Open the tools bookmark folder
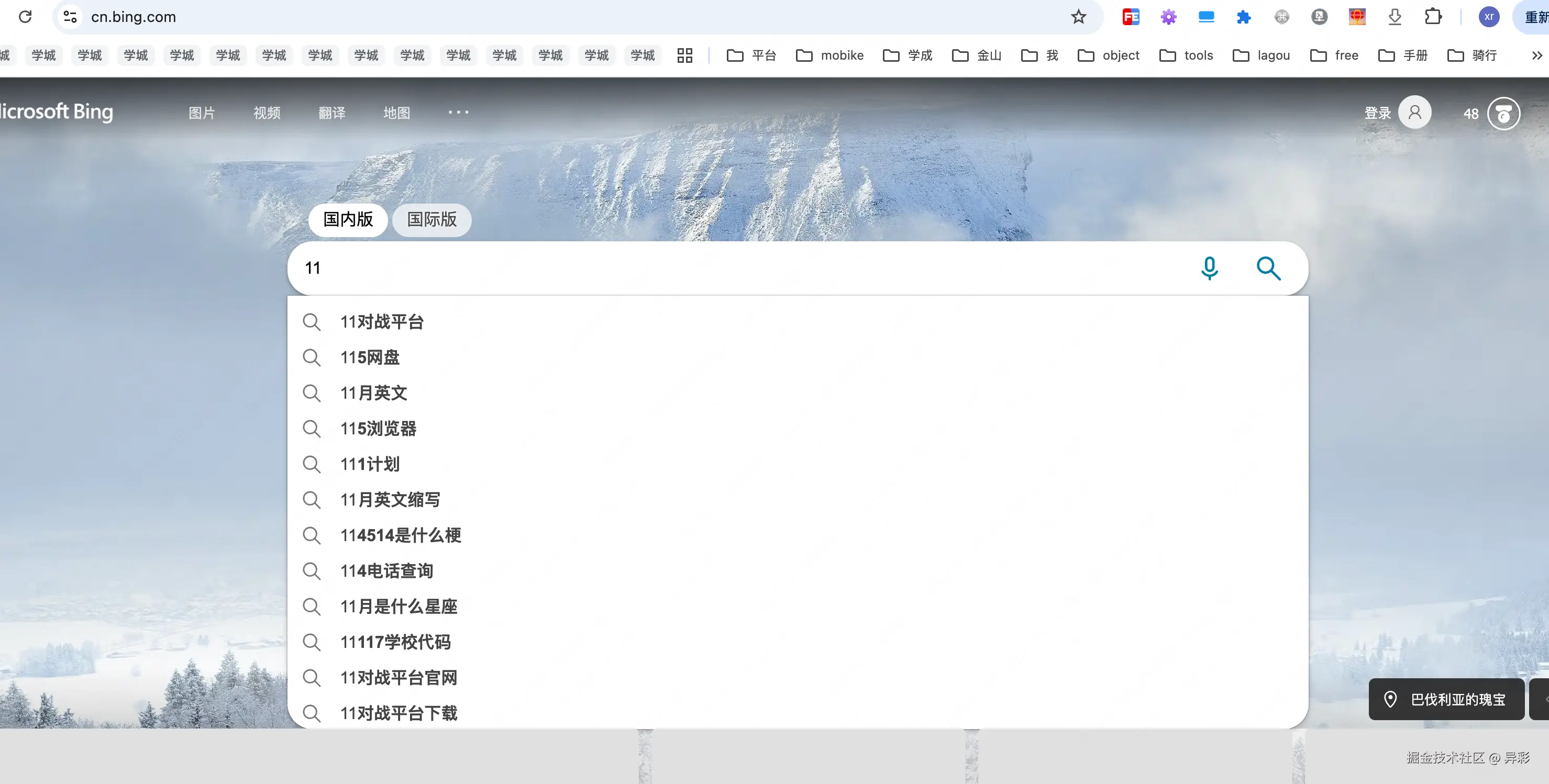 tap(1187, 55)
